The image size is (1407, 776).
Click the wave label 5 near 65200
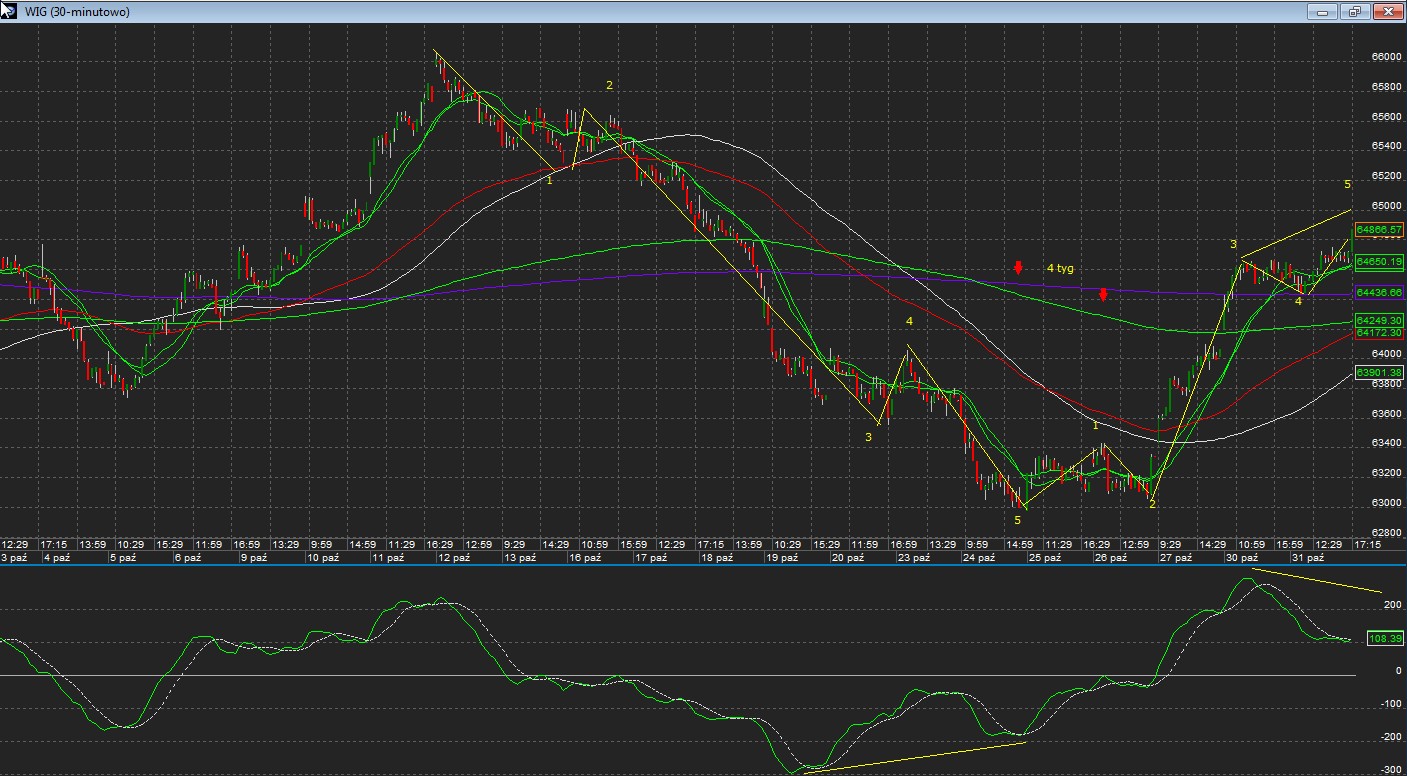1347,185
